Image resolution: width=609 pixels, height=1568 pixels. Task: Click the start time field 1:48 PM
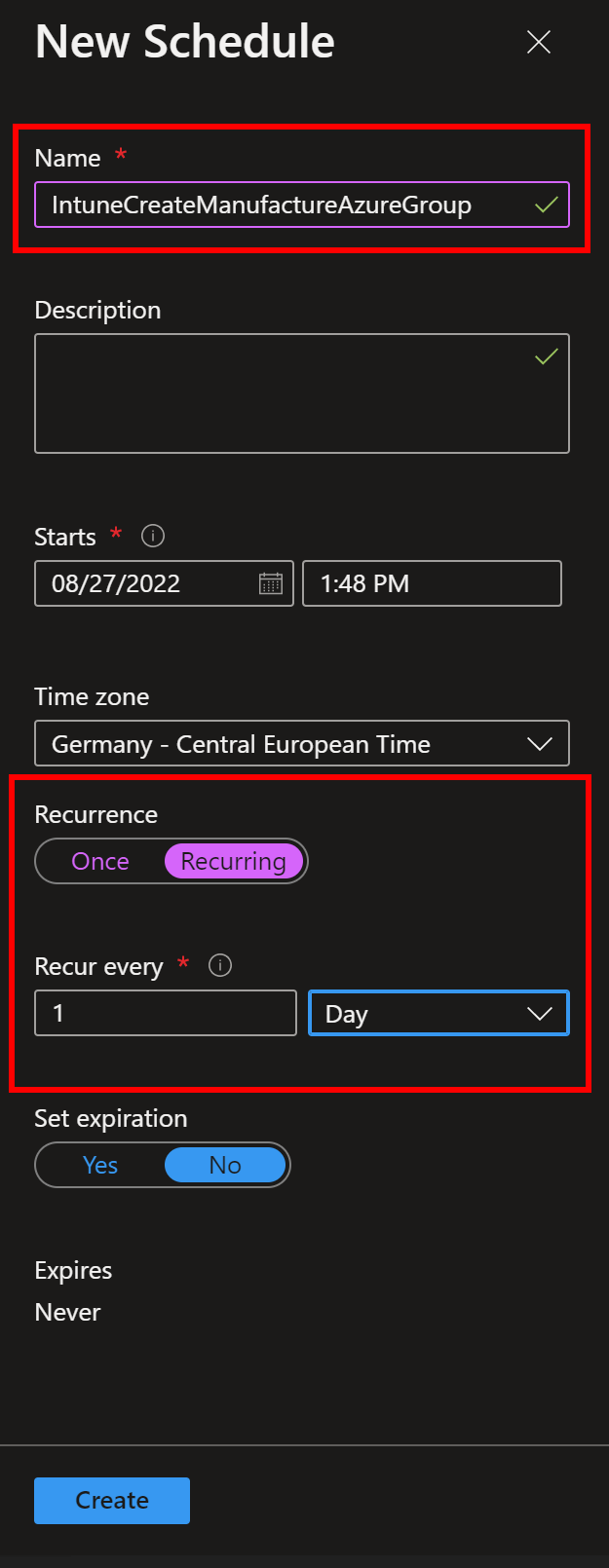(432, 583)
